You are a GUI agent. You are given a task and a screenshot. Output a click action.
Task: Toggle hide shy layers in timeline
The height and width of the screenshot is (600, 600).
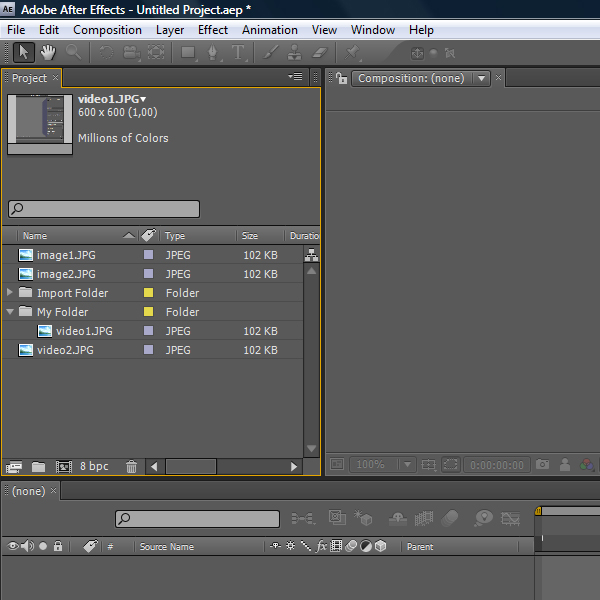(398, 518)
